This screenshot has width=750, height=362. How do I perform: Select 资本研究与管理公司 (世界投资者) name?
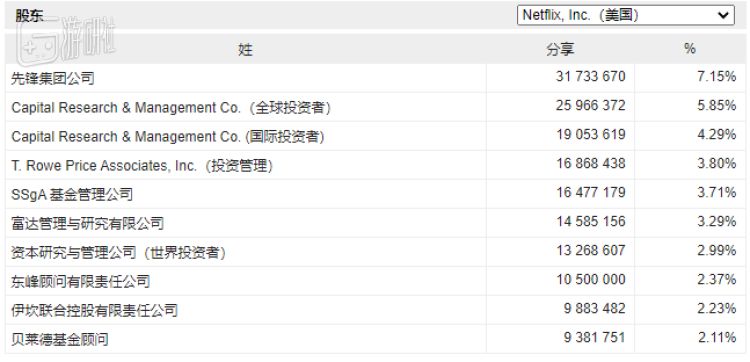[118, 252]
